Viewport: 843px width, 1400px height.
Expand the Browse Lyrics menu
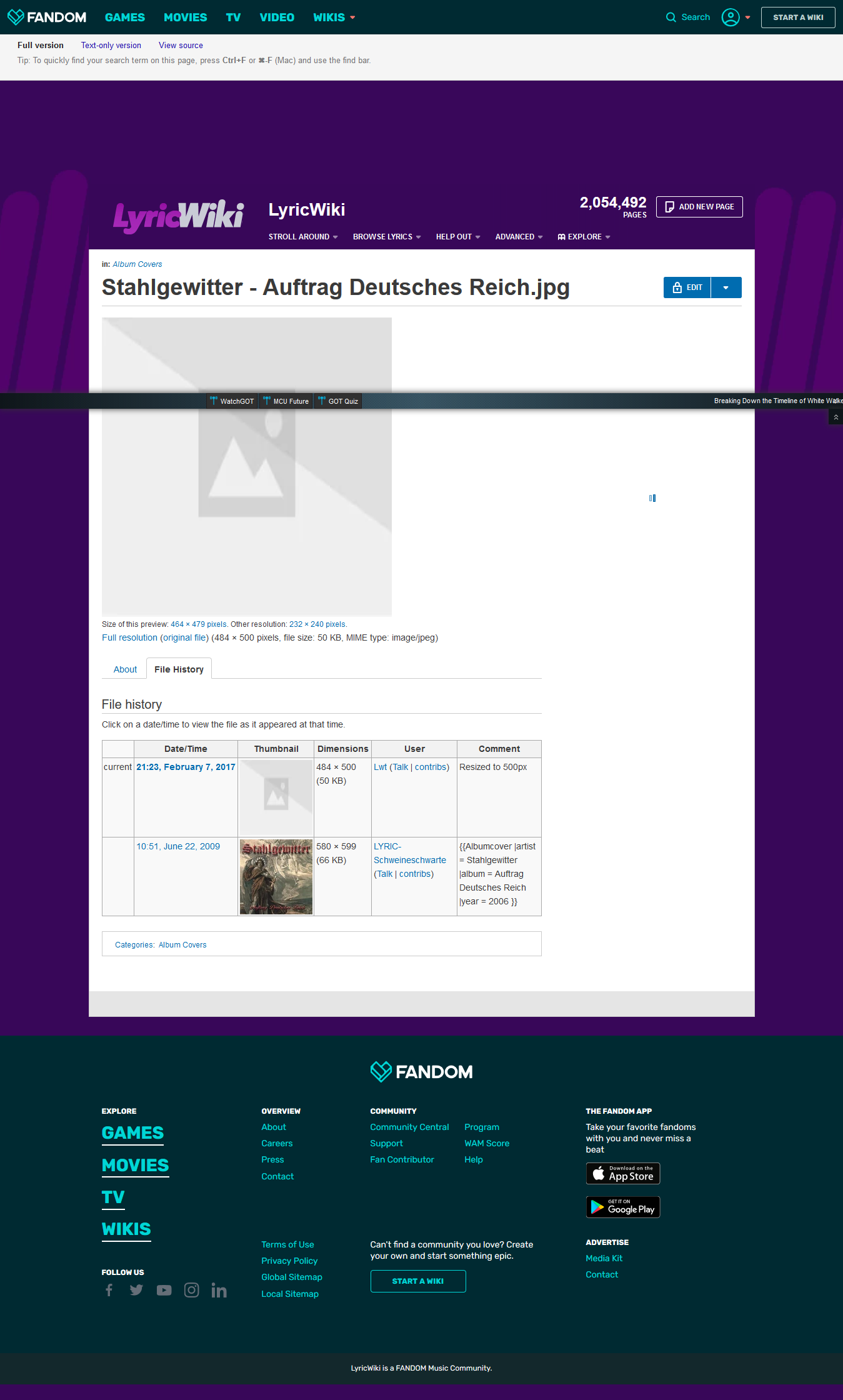(x=386, y=237)
